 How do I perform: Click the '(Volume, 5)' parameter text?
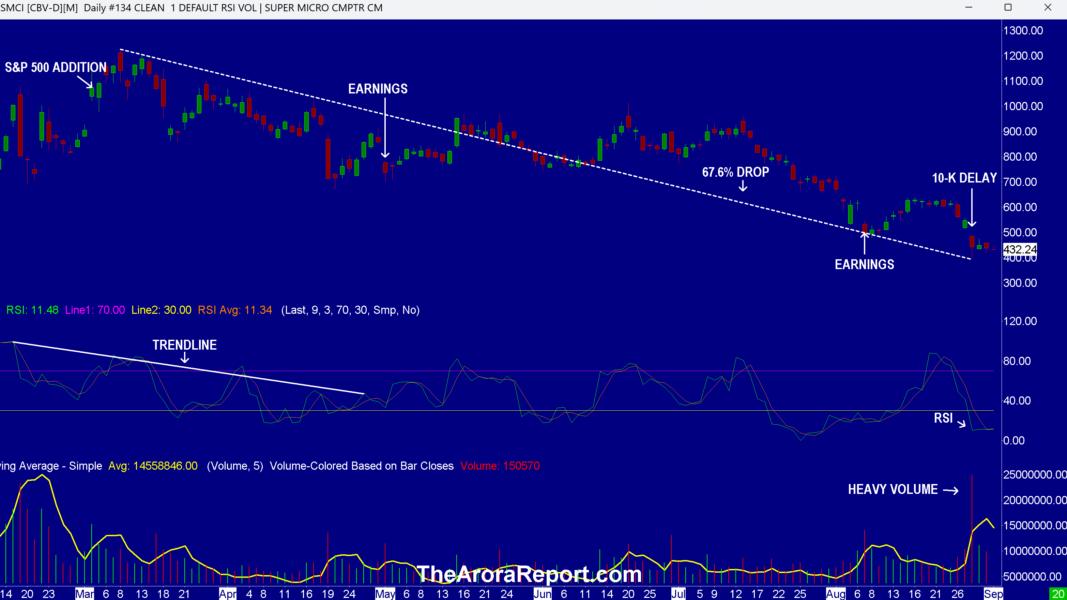pos(235,467)
